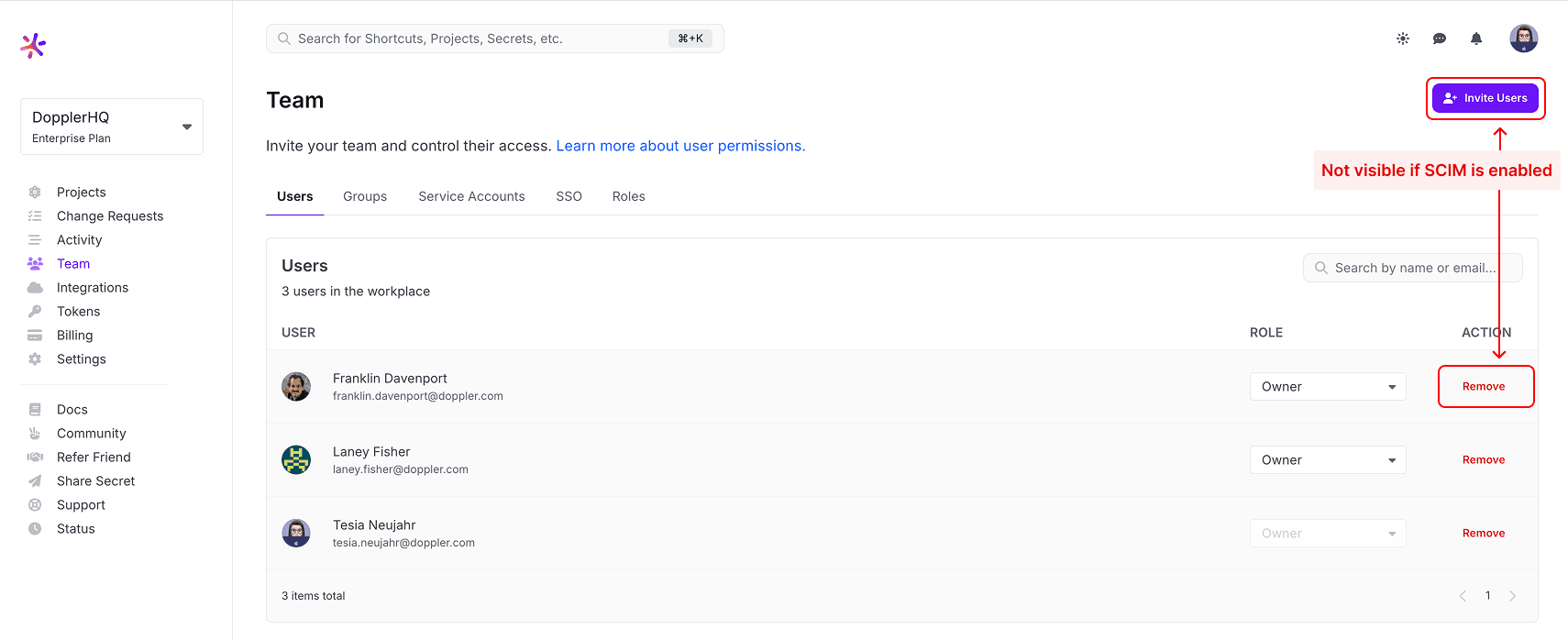This screenshot has height=640, width=1568.
Task: Open Laney Fisher's Owner role dropdown
Action: (1328, 459)
